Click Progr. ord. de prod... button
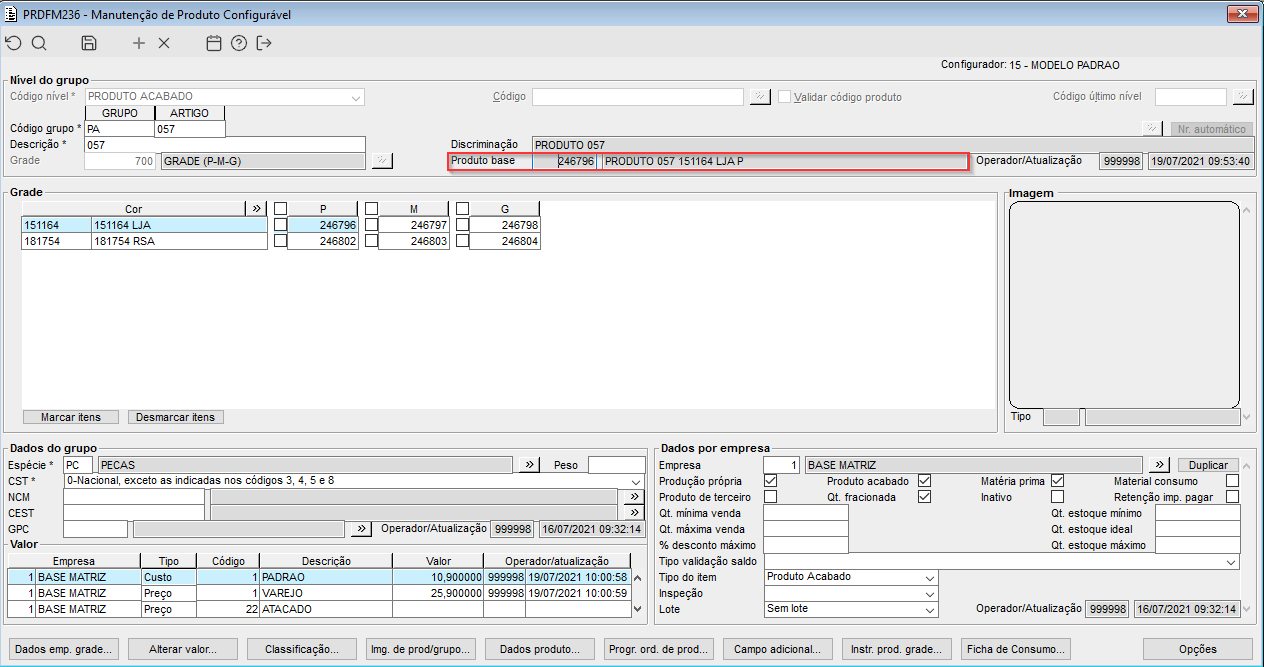Screen dimensions: 1264x667 point(659,649)
